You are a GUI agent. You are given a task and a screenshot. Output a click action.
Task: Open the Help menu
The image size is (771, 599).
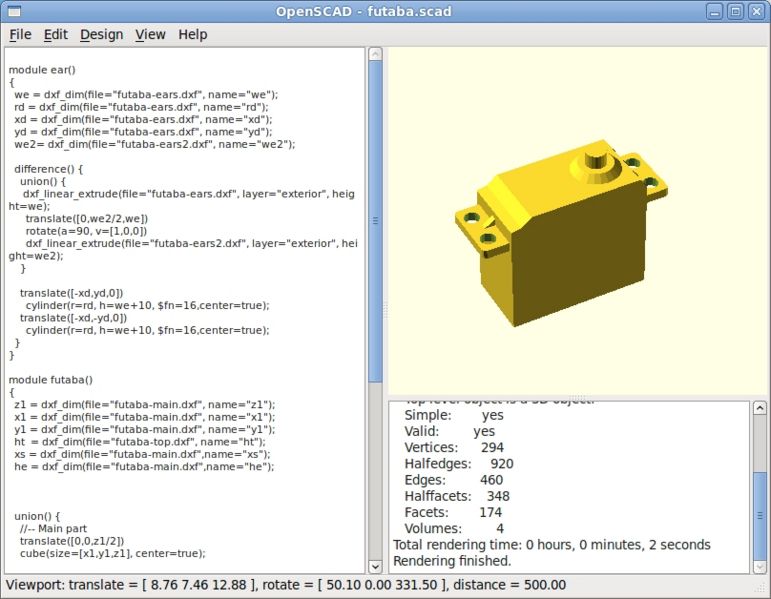pos(193,34)
